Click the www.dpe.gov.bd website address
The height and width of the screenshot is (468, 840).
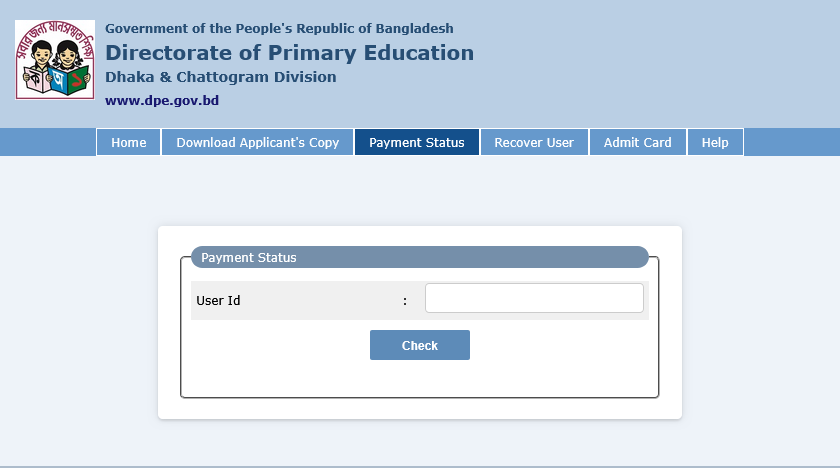click(161, 100)
